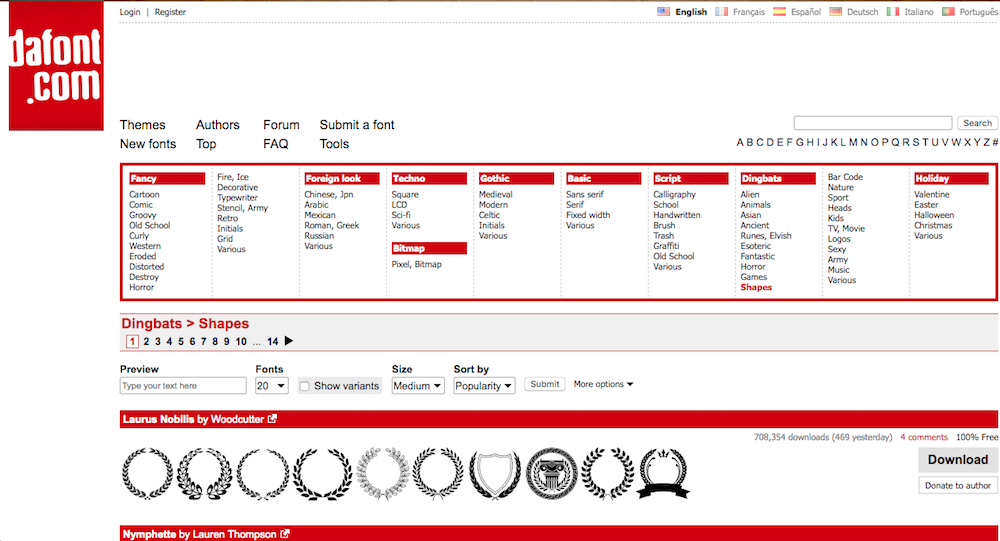Open the Themes menu
The width and height of the screenshot is (1000, 541).
pos(142,125)
